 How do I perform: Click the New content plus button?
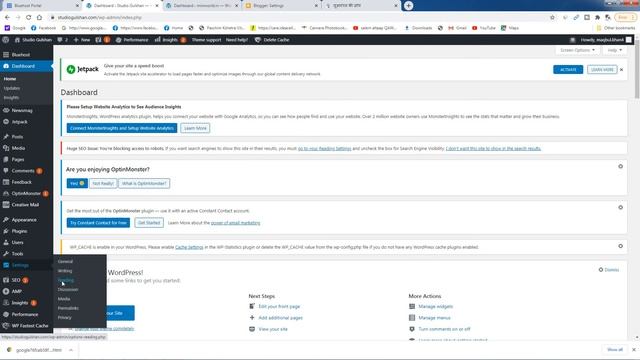[82, 40]
